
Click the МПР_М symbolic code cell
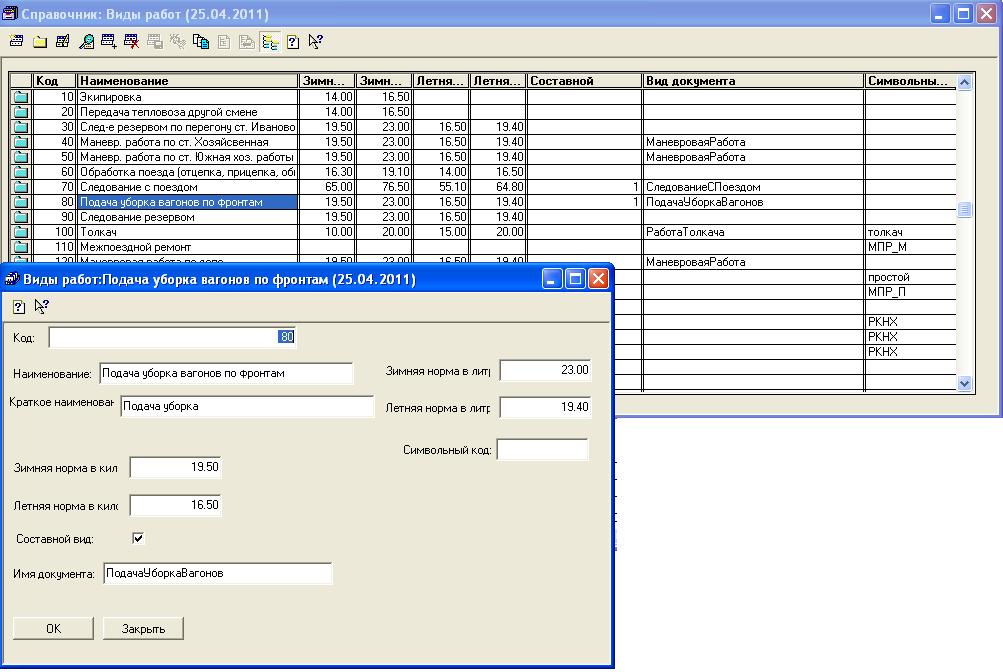click(x=910, y=247)
